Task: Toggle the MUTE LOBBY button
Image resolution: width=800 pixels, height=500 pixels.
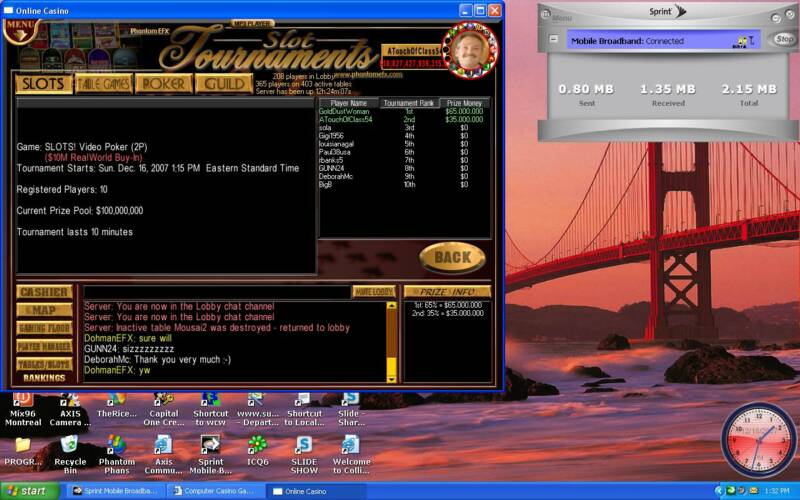Action: pyautogui.click(x=374, y=292)
